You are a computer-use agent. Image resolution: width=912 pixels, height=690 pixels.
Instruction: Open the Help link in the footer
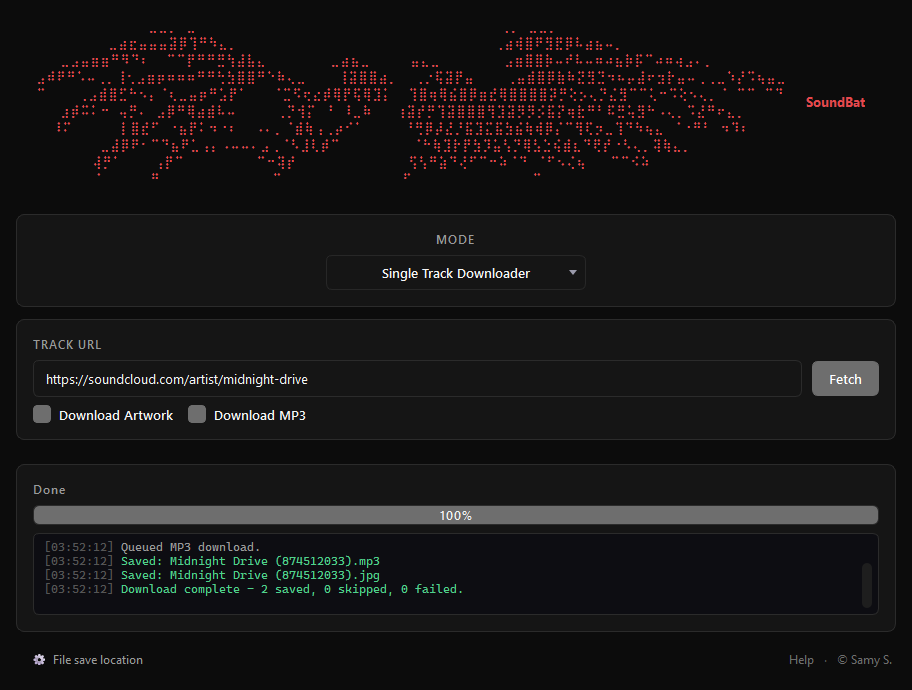click(x=801, y=660)
